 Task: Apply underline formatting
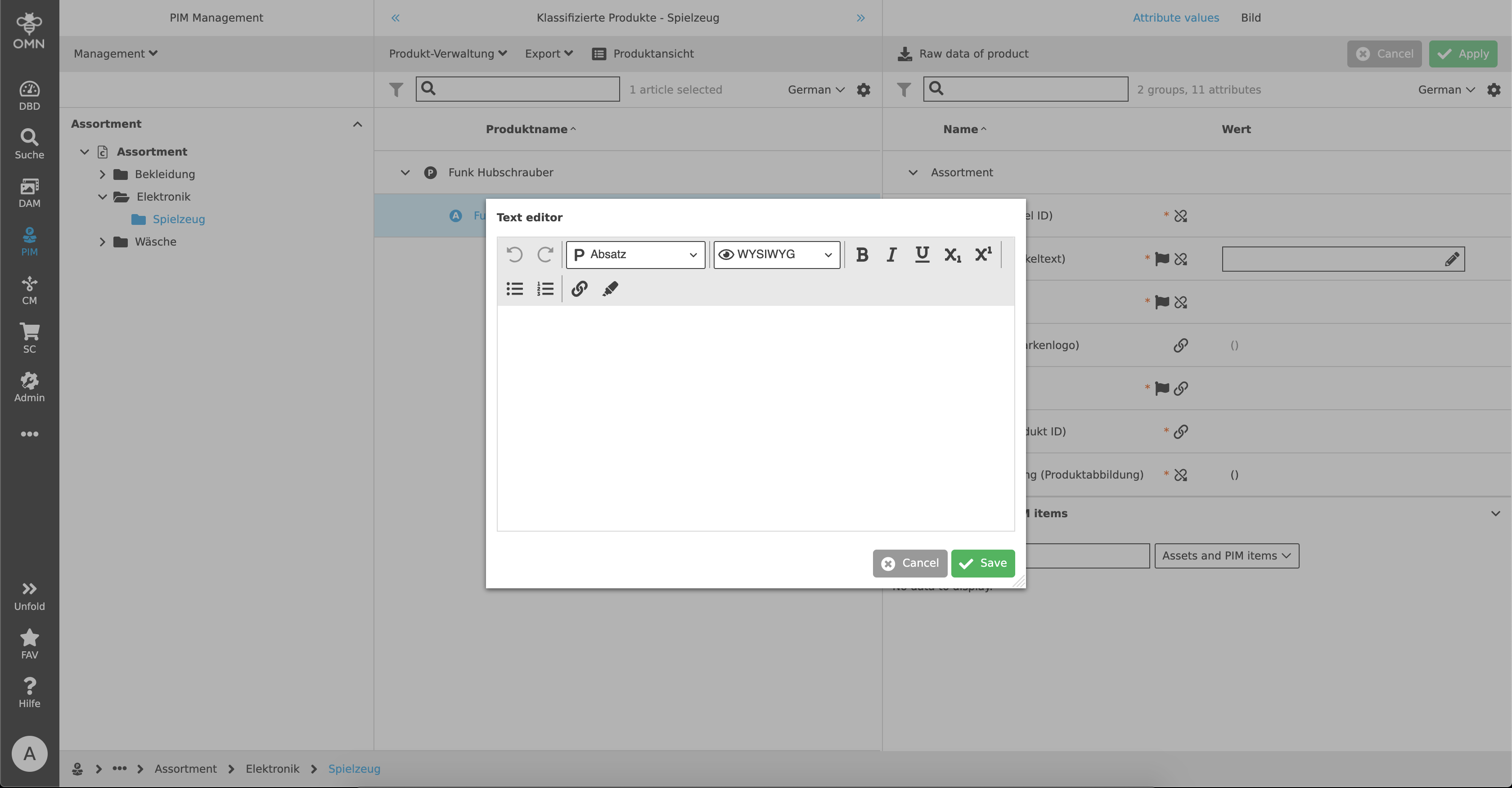pyautogui.click(x=922, y=254)
